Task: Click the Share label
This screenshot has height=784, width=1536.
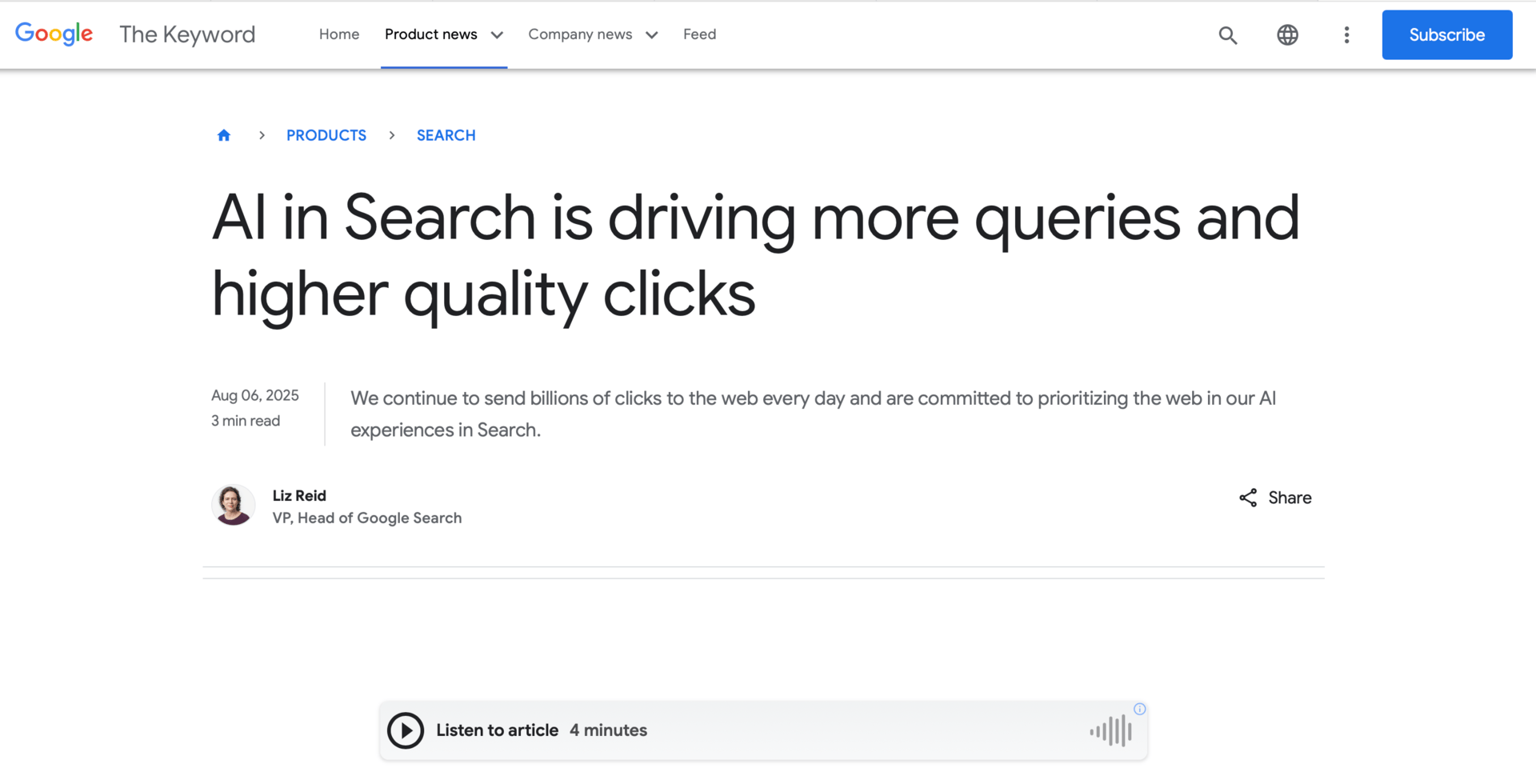Action: tap(1290, 498)
